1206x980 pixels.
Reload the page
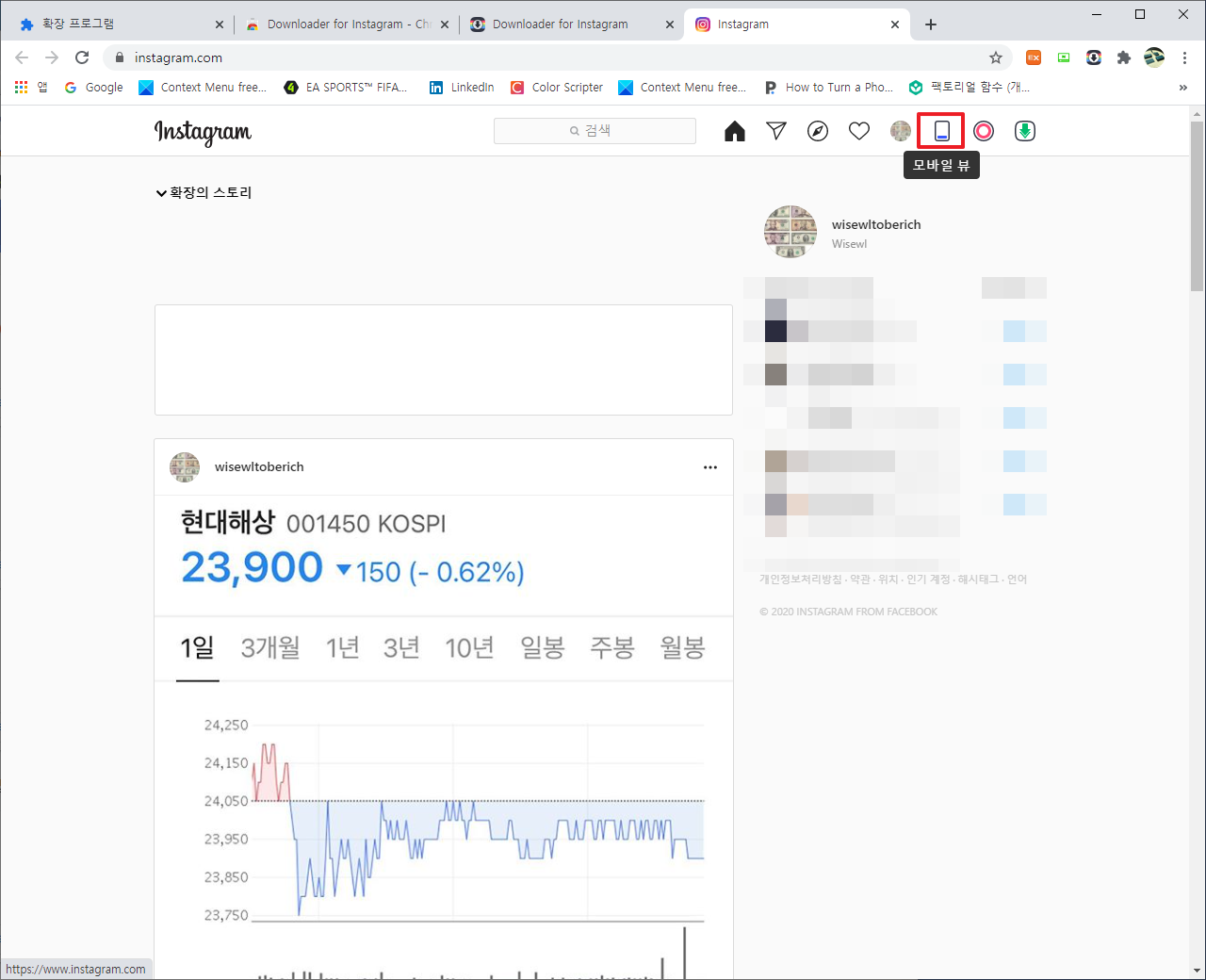[x=82, y=57]
